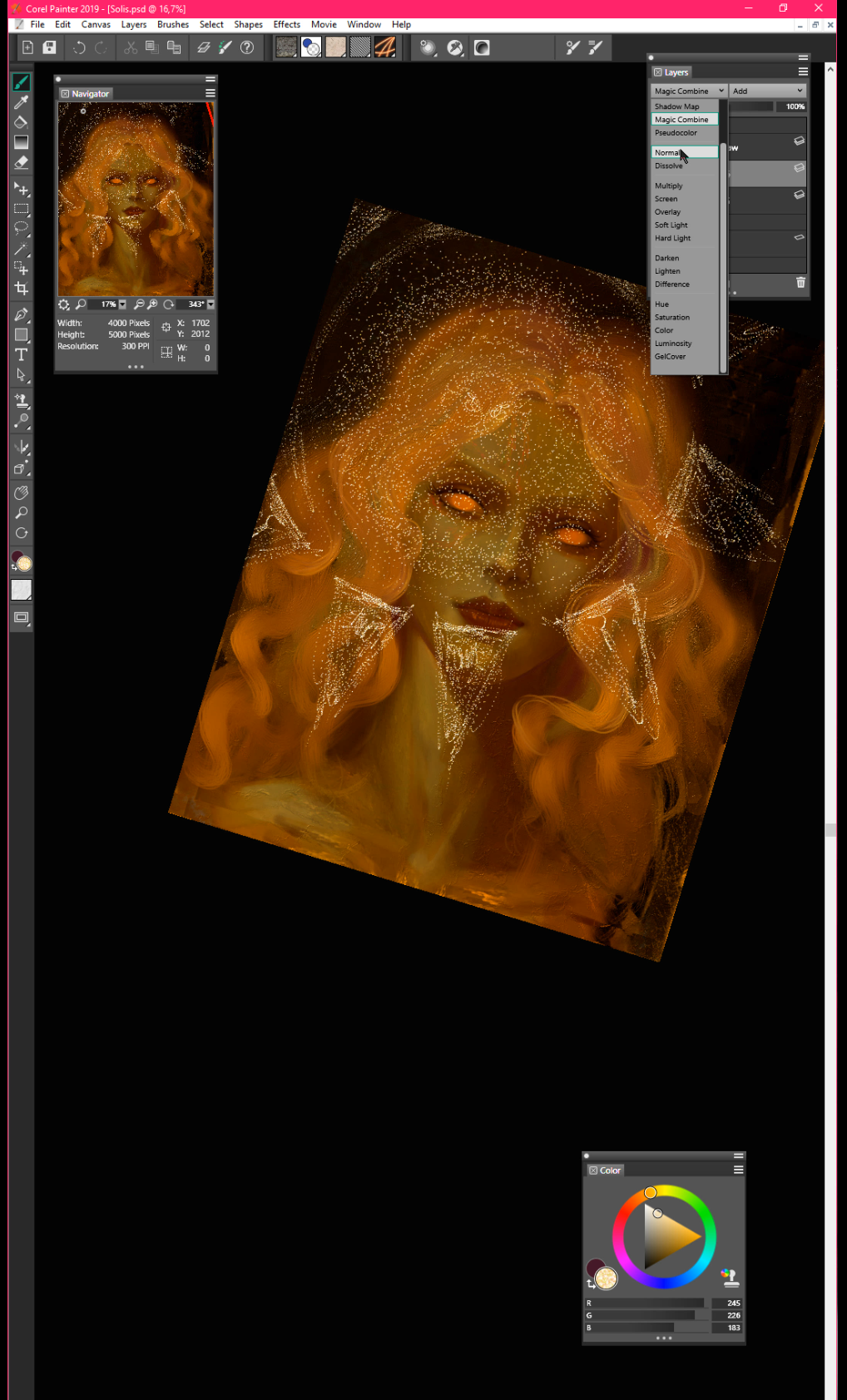
Task: Click the Save icon in toolbar
Action: pyautogui.click(x=50, y=47)
